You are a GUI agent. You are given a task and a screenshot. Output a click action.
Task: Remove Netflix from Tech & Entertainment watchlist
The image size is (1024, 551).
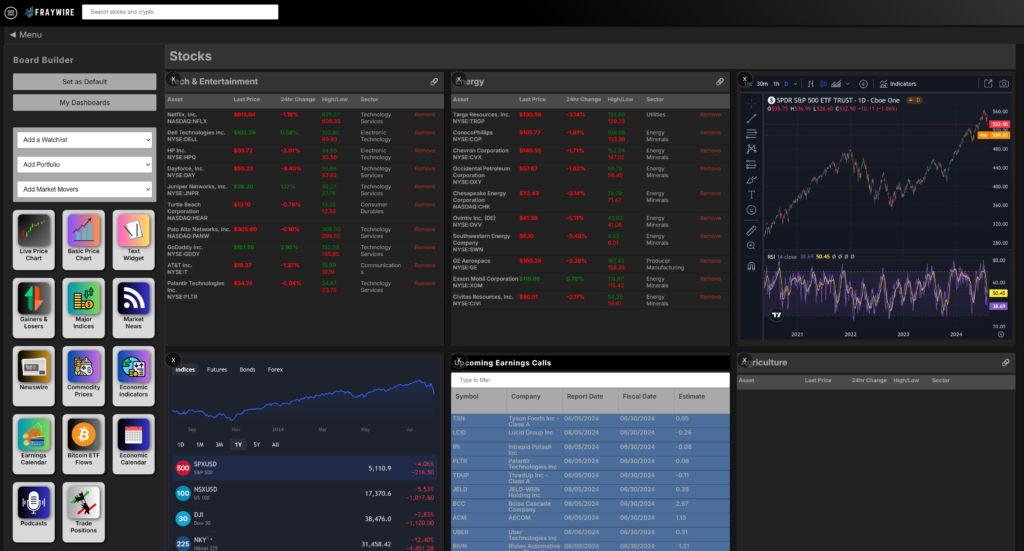[424, 115]
